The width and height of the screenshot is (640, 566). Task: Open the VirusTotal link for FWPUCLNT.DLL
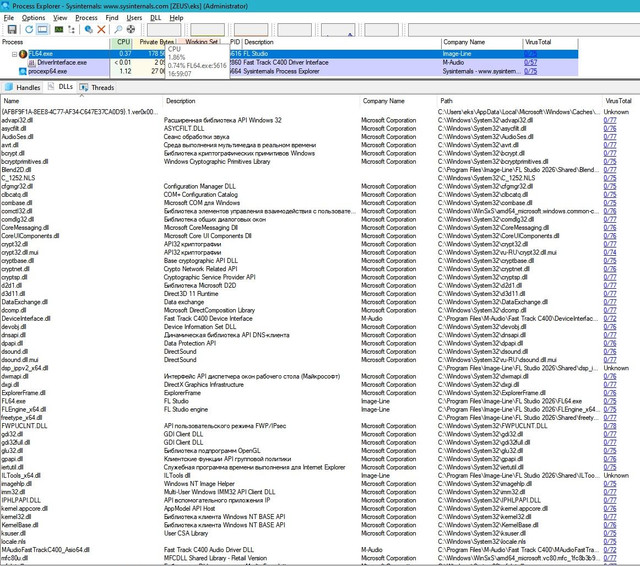(x=610, y=426)
